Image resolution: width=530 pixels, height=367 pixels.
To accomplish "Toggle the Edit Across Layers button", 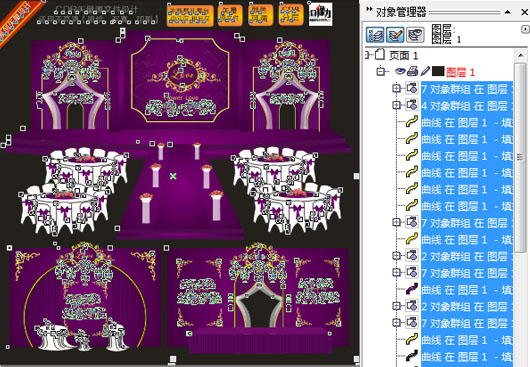I will click(395, 35).
